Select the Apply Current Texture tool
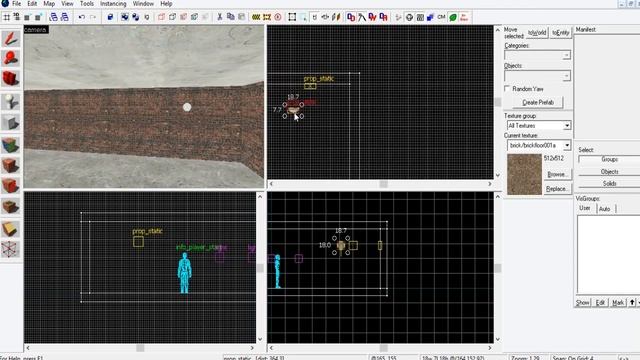Image resolution: width=640 pixels, height=360 pixels. pos(10,165)
